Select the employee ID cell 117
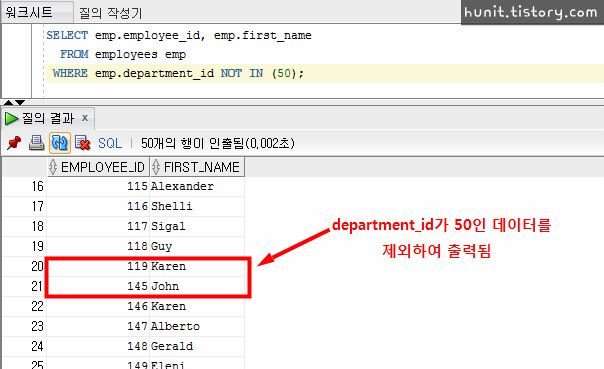The height and width of the screenshot is (369, 604). [98, 226]
